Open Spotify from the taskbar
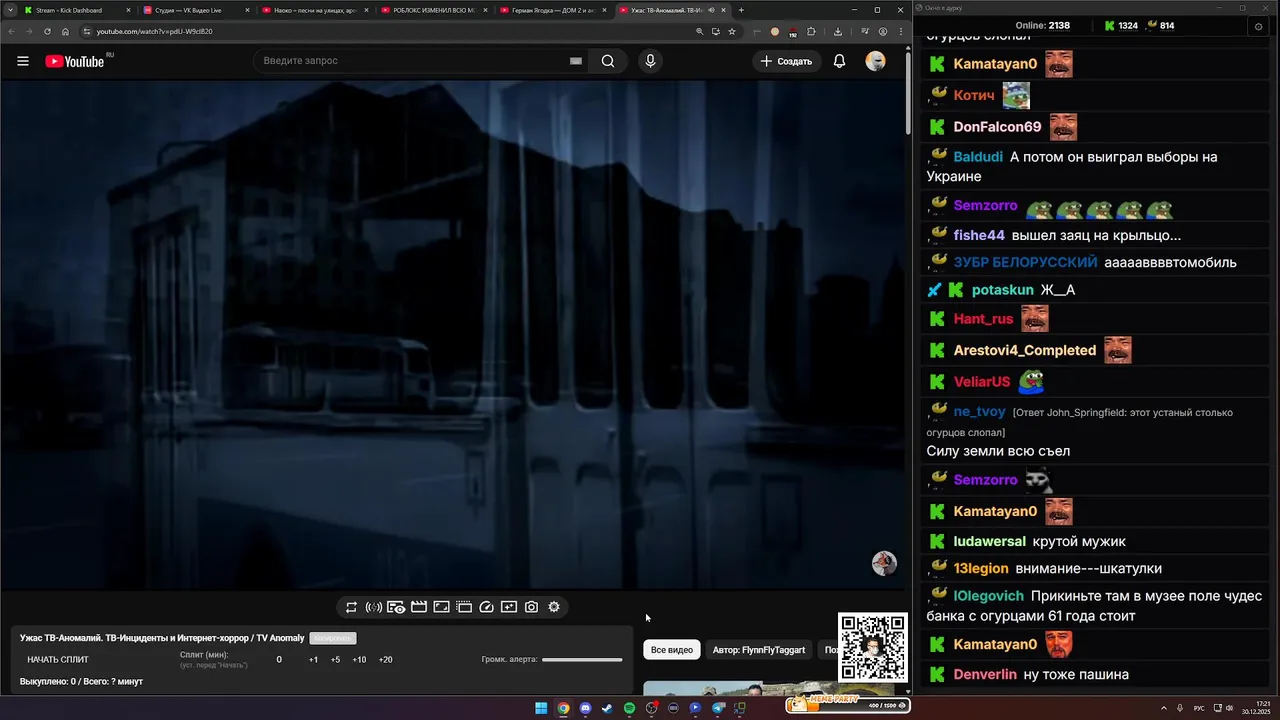The image size is (1280, 720). 629,708
